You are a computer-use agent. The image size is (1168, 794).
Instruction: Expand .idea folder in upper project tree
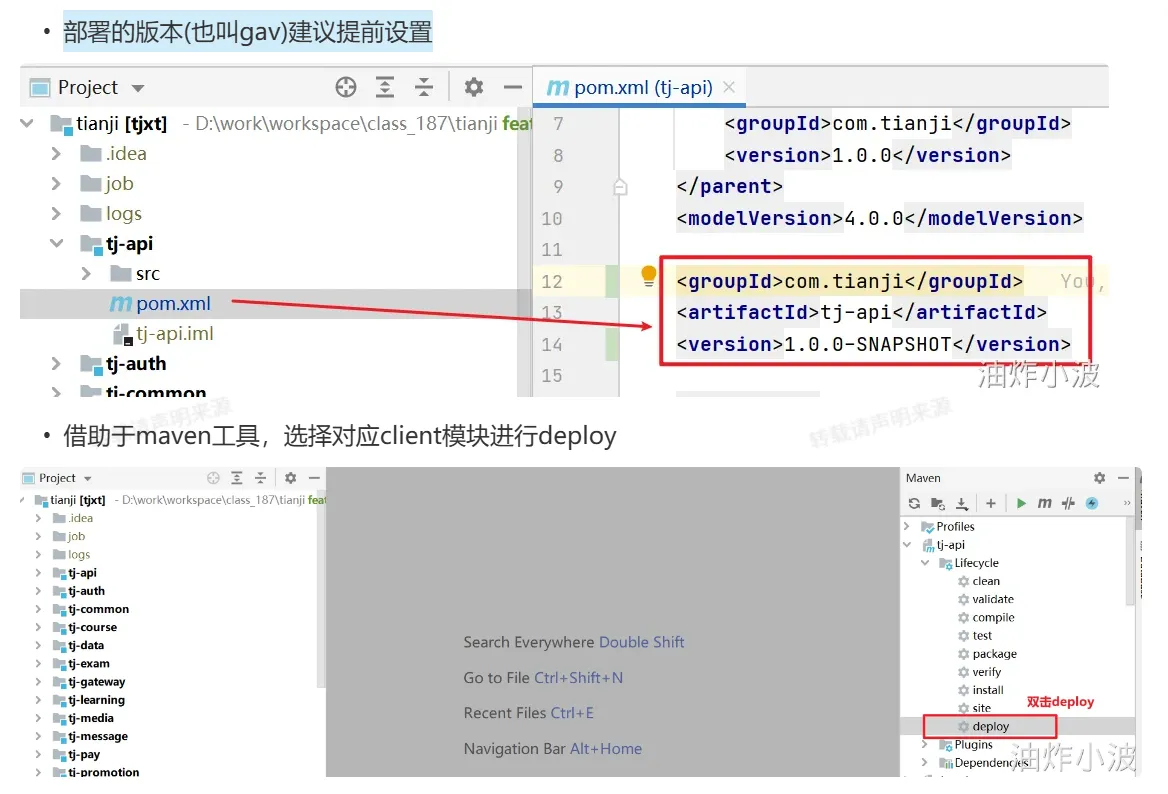56,153
